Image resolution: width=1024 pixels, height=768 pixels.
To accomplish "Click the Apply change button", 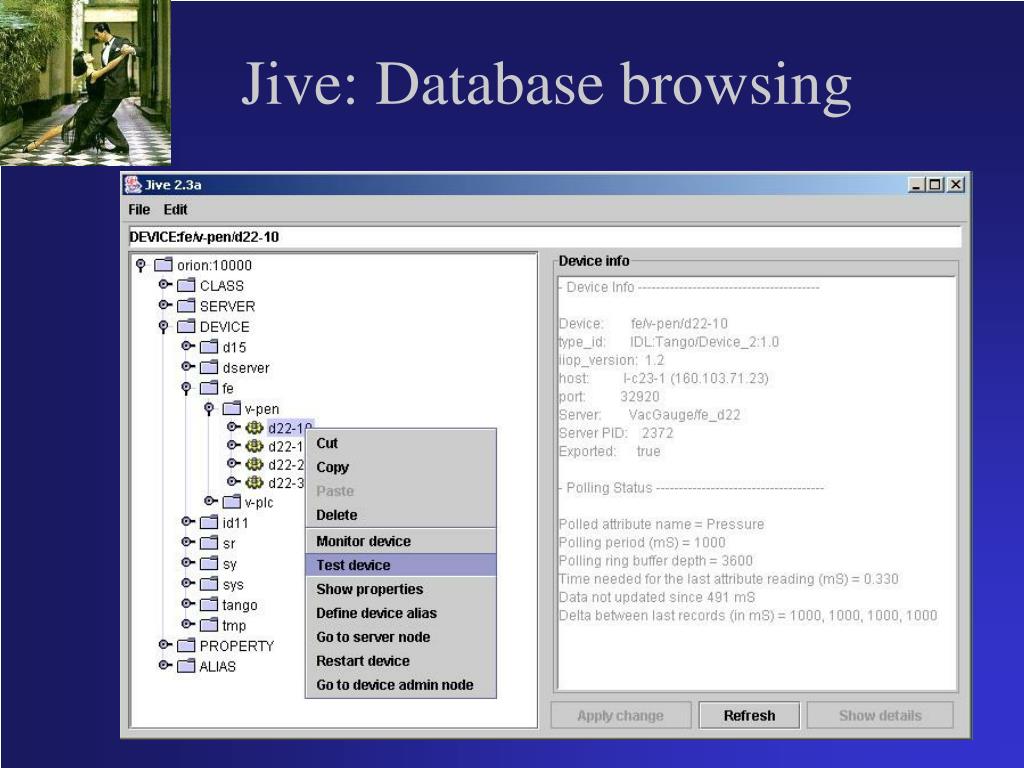I will pyautogui.click(x=620, y=716).
